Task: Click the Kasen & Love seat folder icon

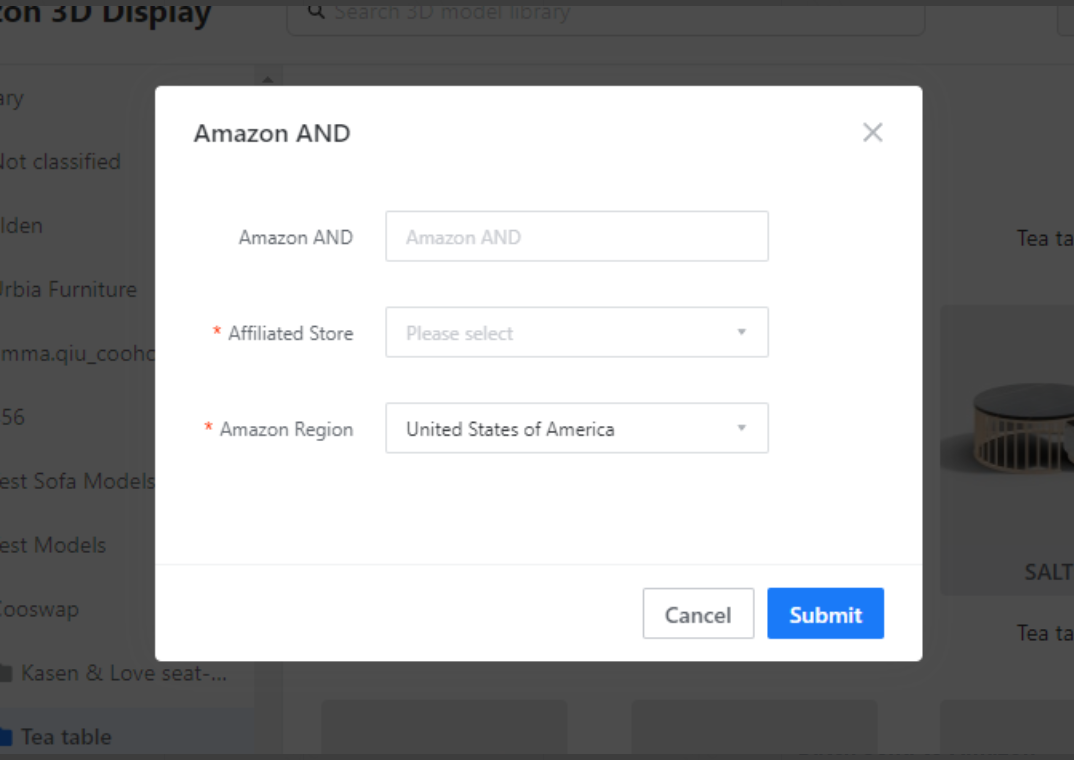Action: [x=6, y=674]
